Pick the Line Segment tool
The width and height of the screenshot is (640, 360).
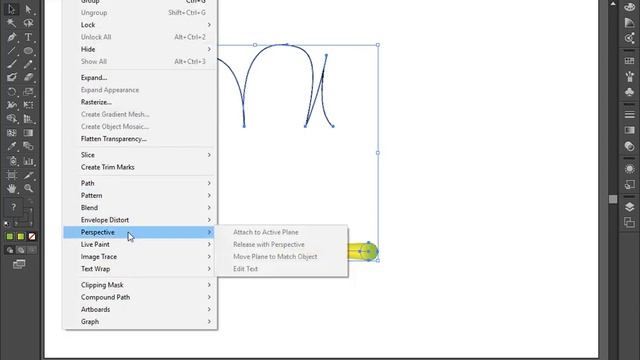(11, 51)
